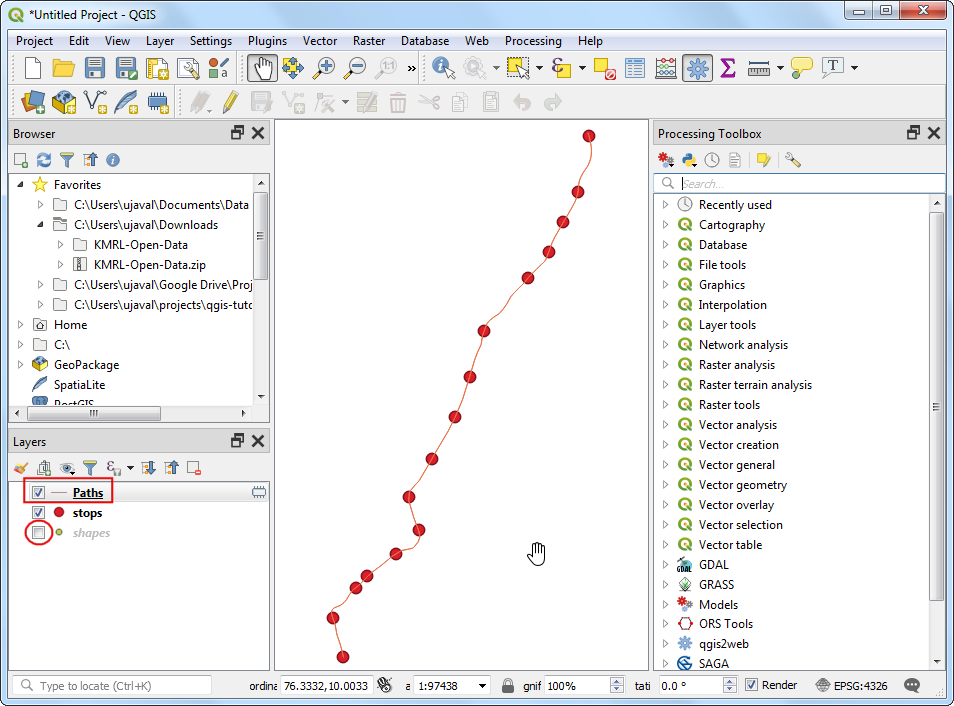
Task: Uncheck the Render checkbox
Action: [751, 685]
